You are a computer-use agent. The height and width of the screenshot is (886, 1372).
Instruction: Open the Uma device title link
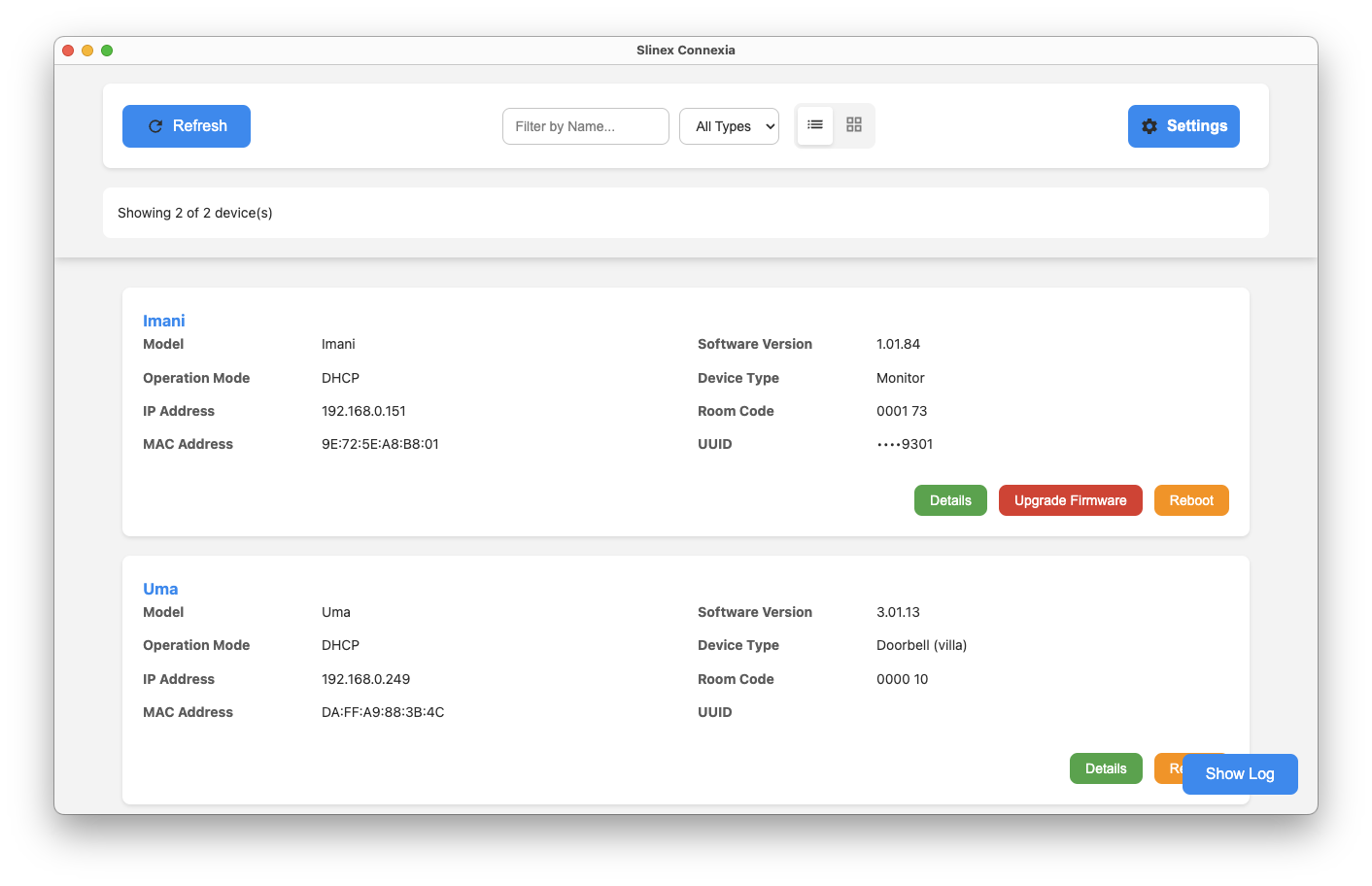click(x=160, y=589)
